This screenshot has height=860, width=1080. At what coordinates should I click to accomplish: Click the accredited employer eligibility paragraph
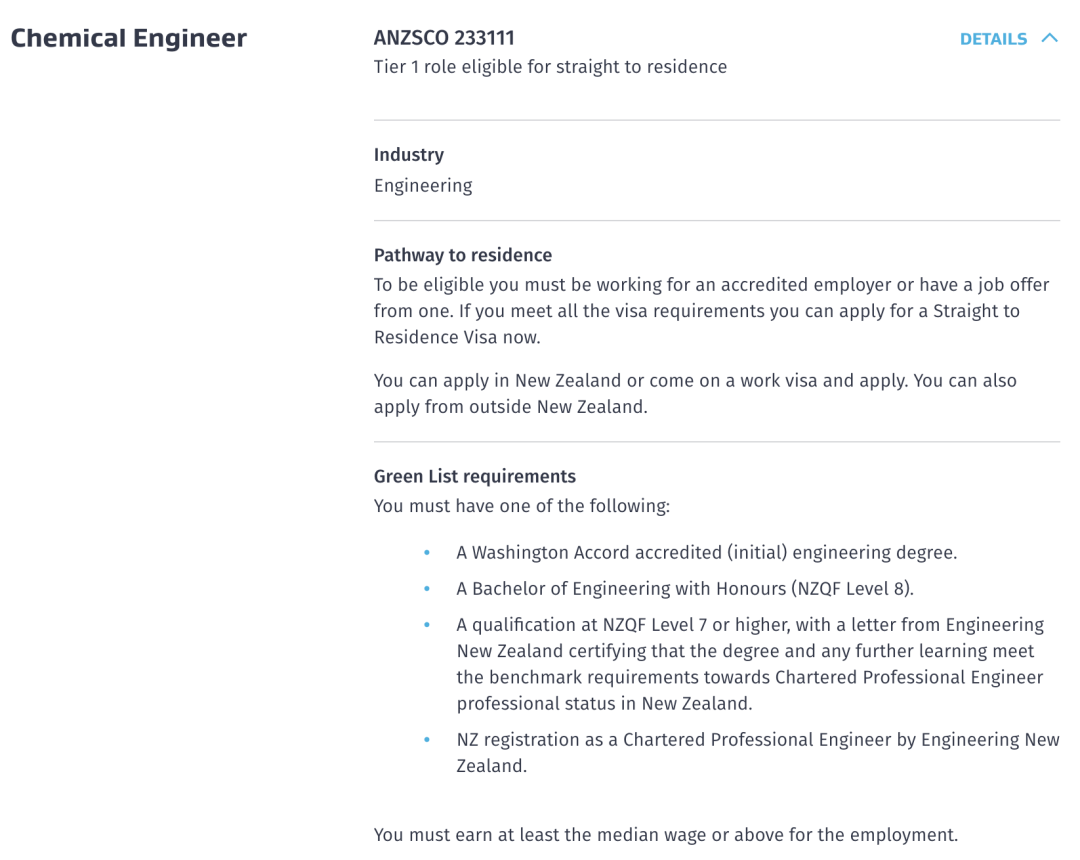click(711, 311)
